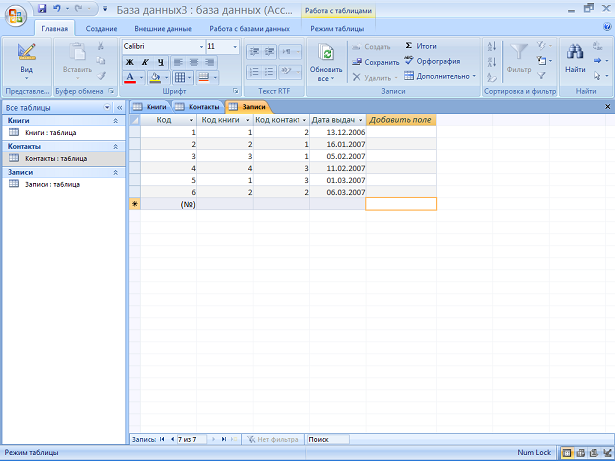Clear all sorts icon

(x=492, y=77)
